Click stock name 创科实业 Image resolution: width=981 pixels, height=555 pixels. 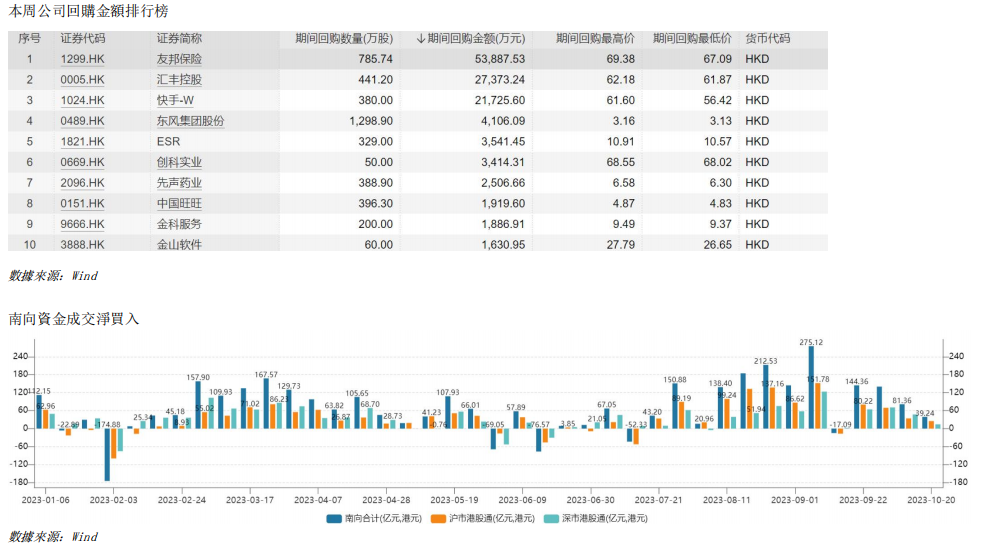coord(179,163)
